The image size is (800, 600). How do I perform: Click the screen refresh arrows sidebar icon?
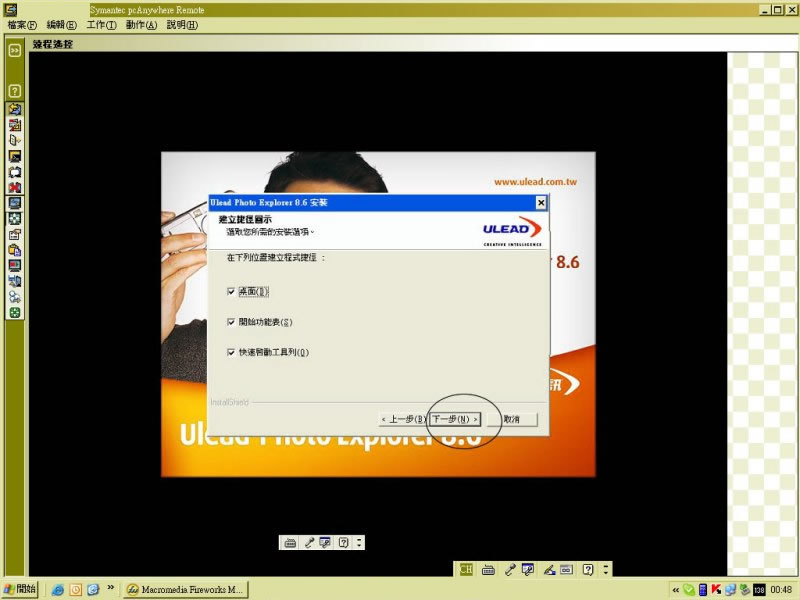[x=15, y=172]
